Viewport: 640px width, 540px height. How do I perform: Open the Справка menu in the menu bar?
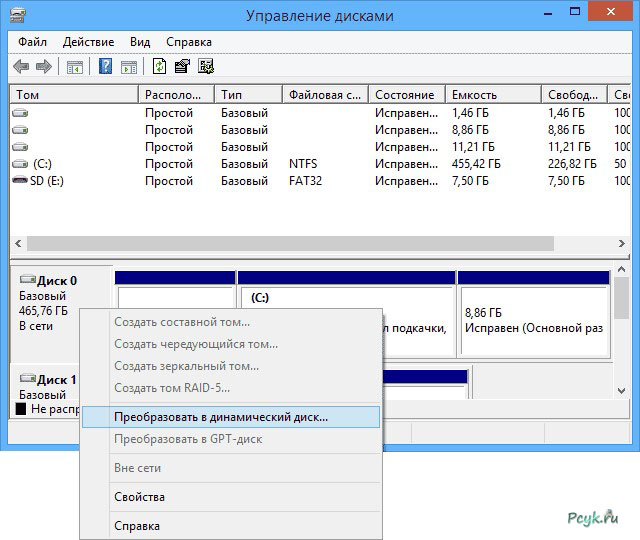189,42
